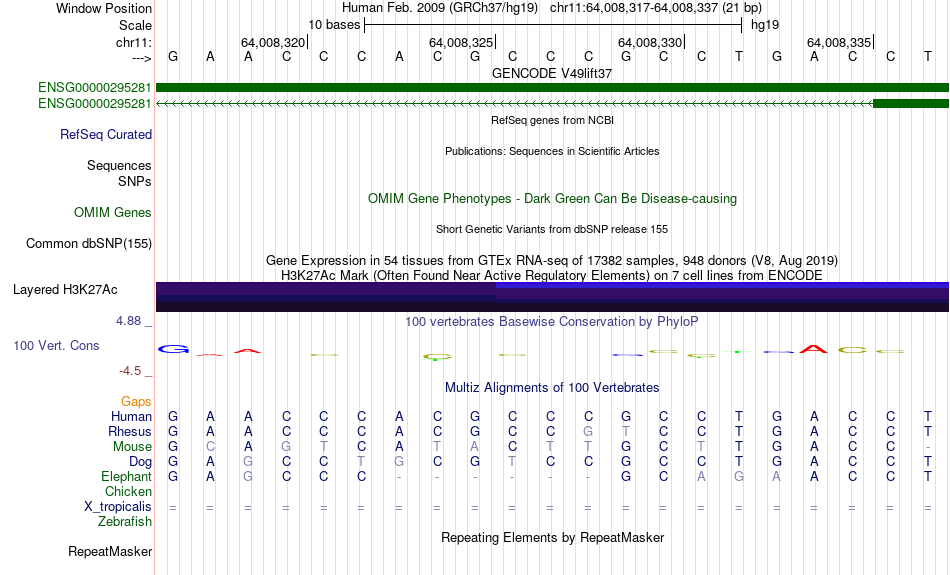Click Multiz Alignments of 100 Vertebrates title
This screenshot has height=575, width=950.
coord(552,388)
